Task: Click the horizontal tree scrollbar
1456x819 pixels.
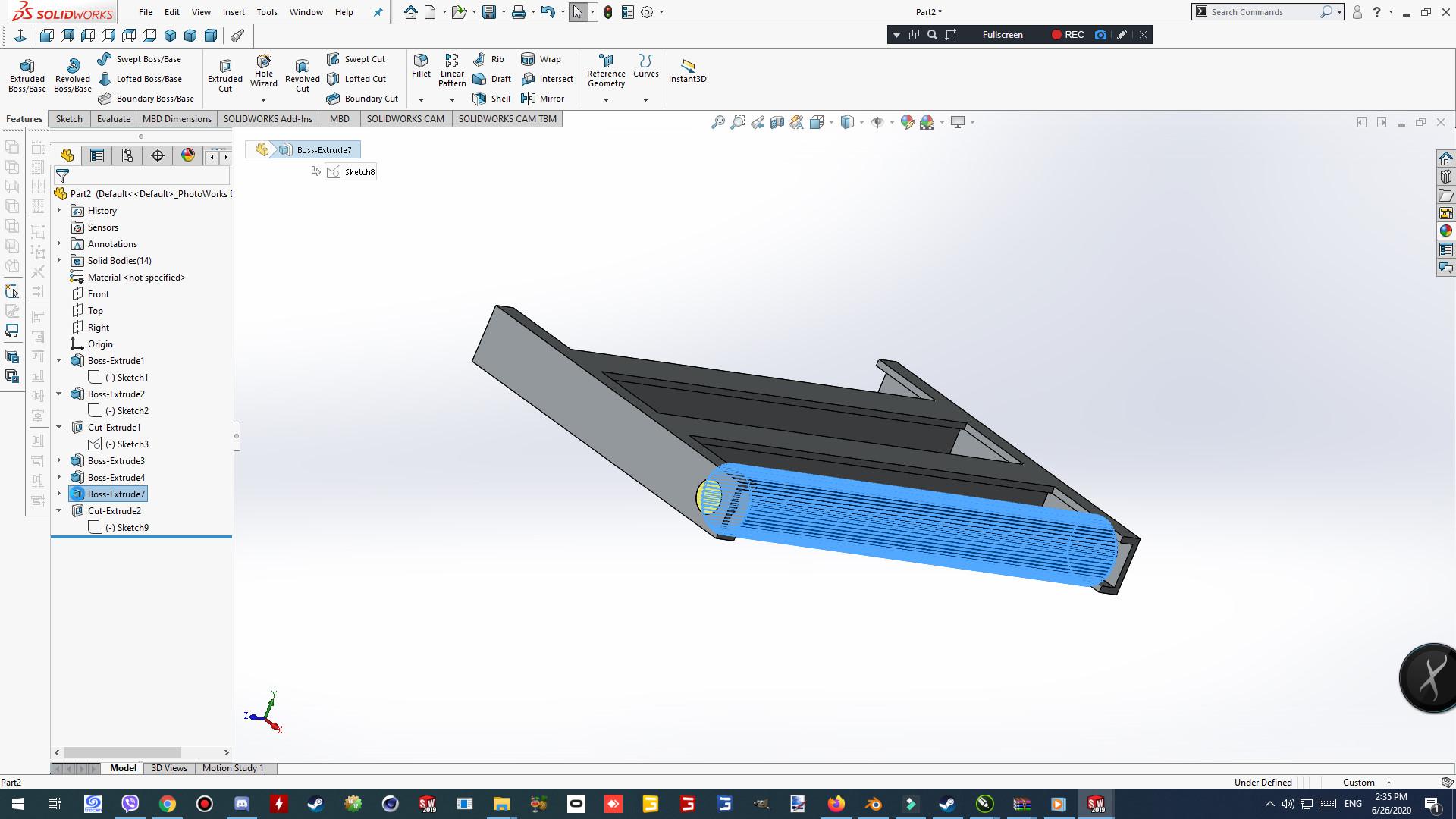Action: click(122, 752)
